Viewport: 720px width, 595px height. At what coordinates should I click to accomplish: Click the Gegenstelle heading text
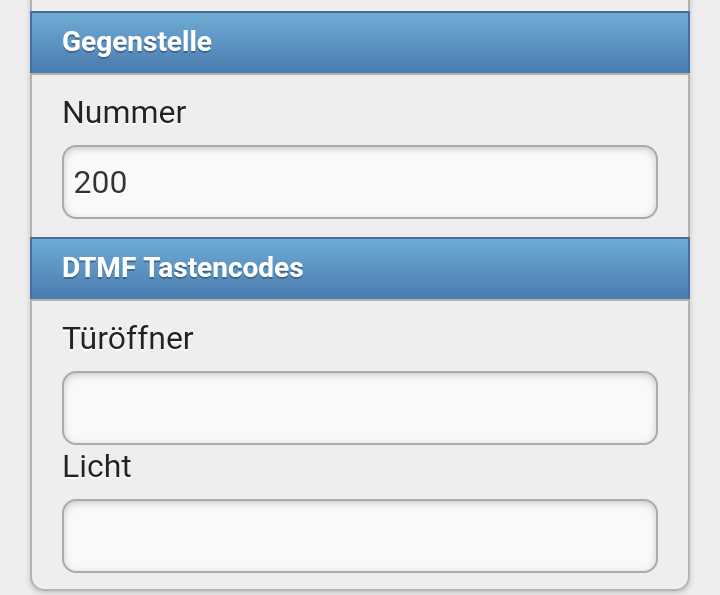137,42
